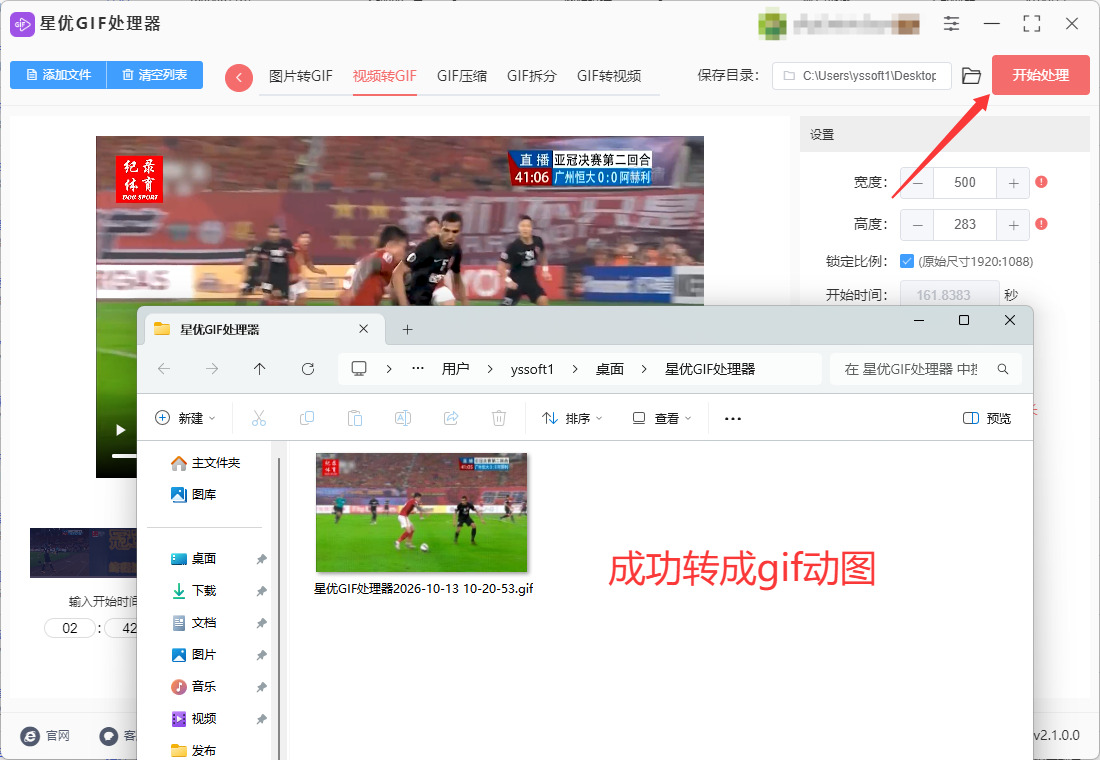
Task: Click the Rename icon in Explorer toolbar
Action: click(x=403, y=418)
